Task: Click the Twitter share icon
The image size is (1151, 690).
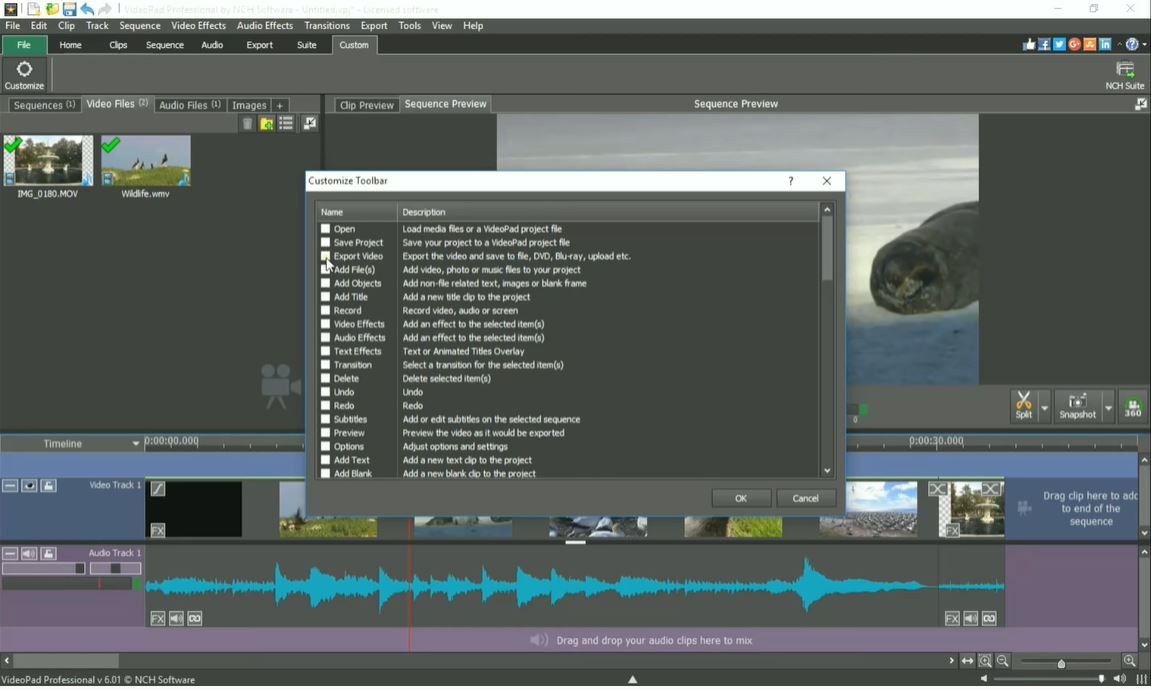Action: [x=1059, y=45]
